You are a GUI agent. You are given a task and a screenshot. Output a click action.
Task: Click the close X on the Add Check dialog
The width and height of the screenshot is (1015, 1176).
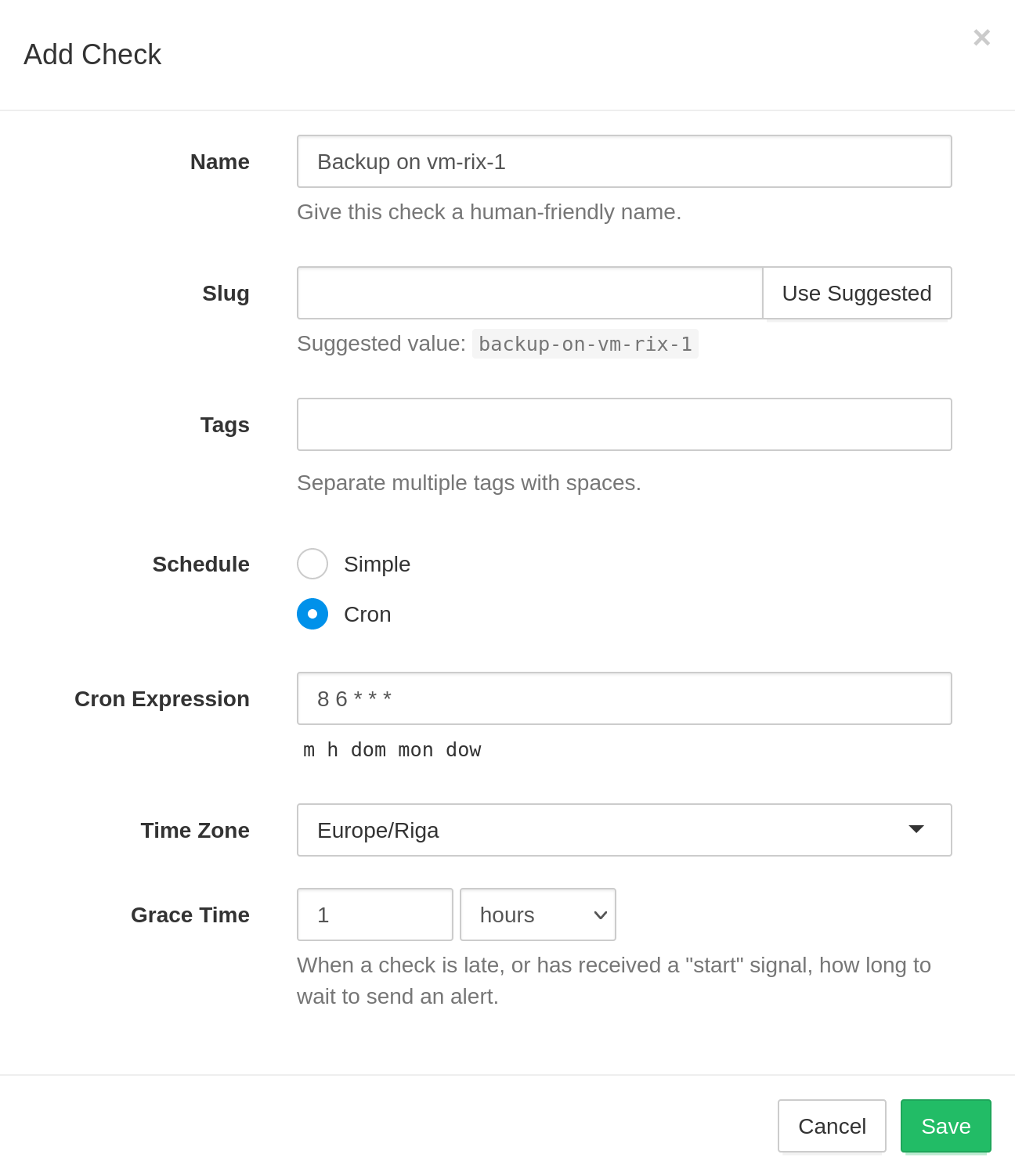pos(981,37)
